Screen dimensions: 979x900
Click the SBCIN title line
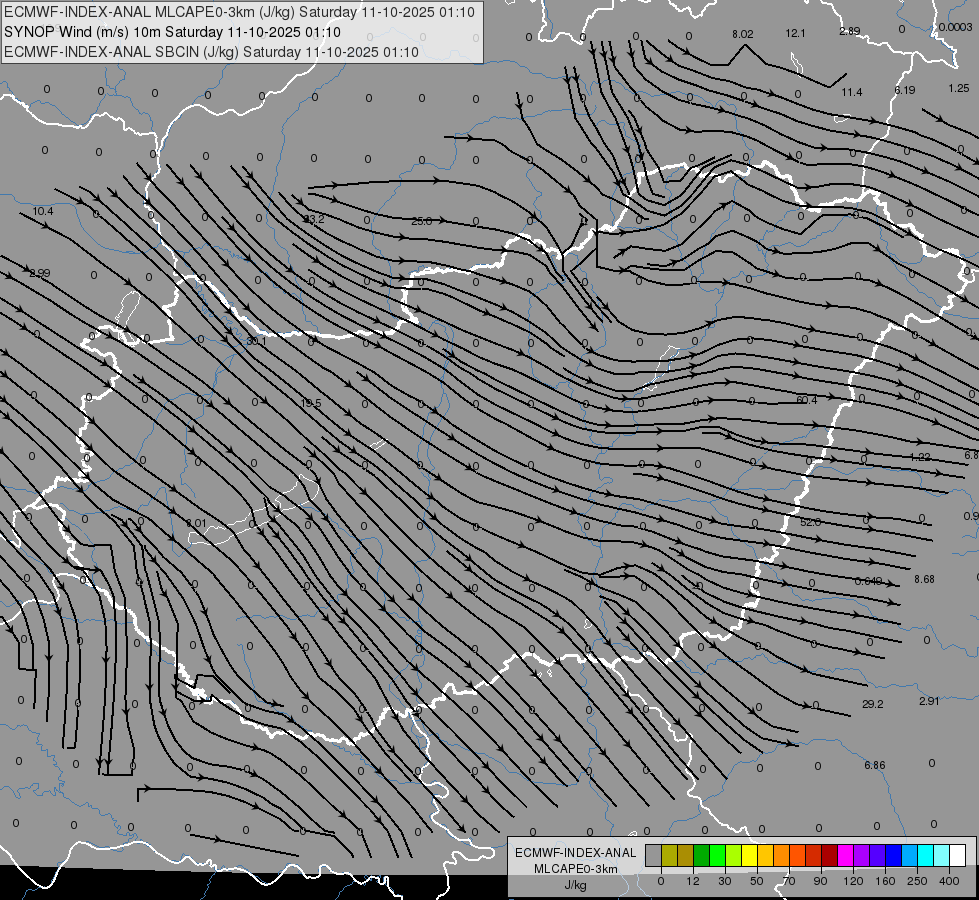[211, 52]
